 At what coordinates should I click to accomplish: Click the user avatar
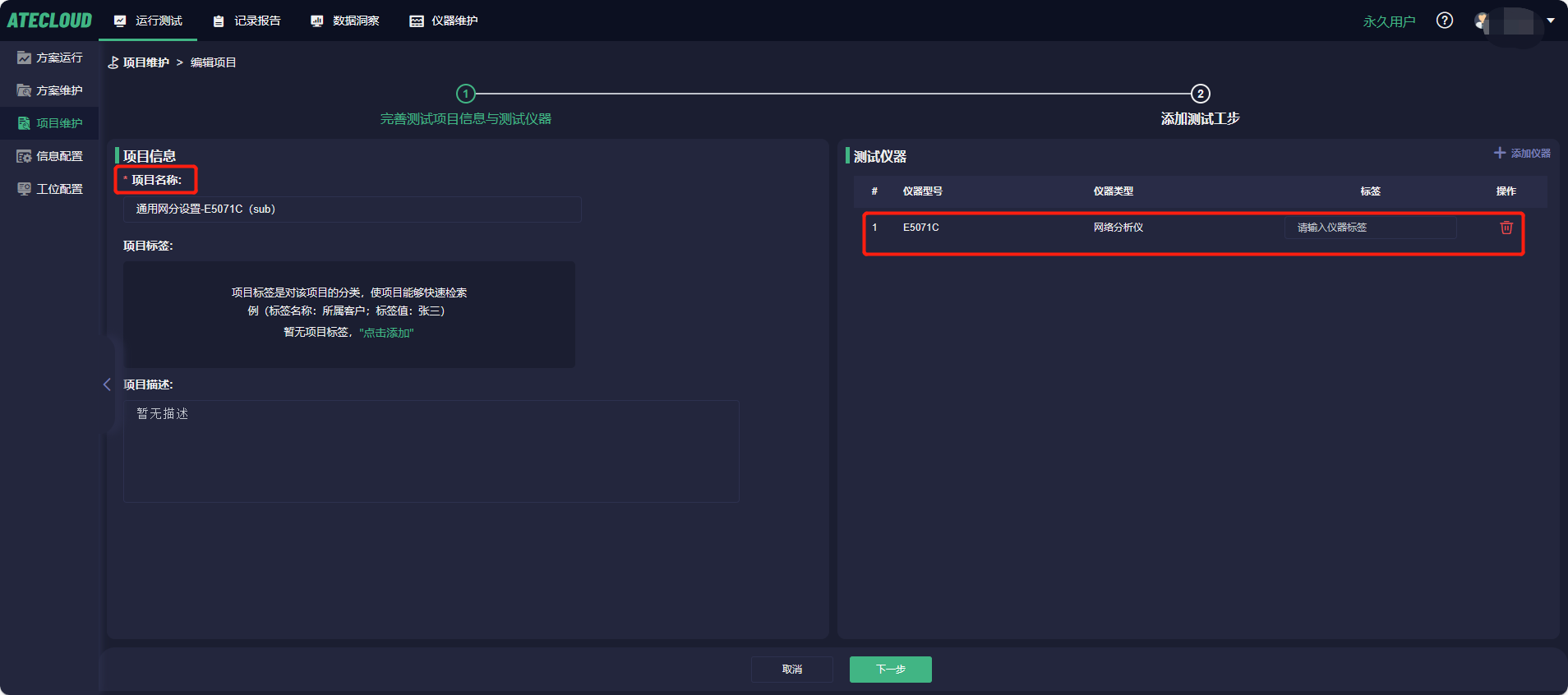pyautogui.click(x=1483, y=21)
